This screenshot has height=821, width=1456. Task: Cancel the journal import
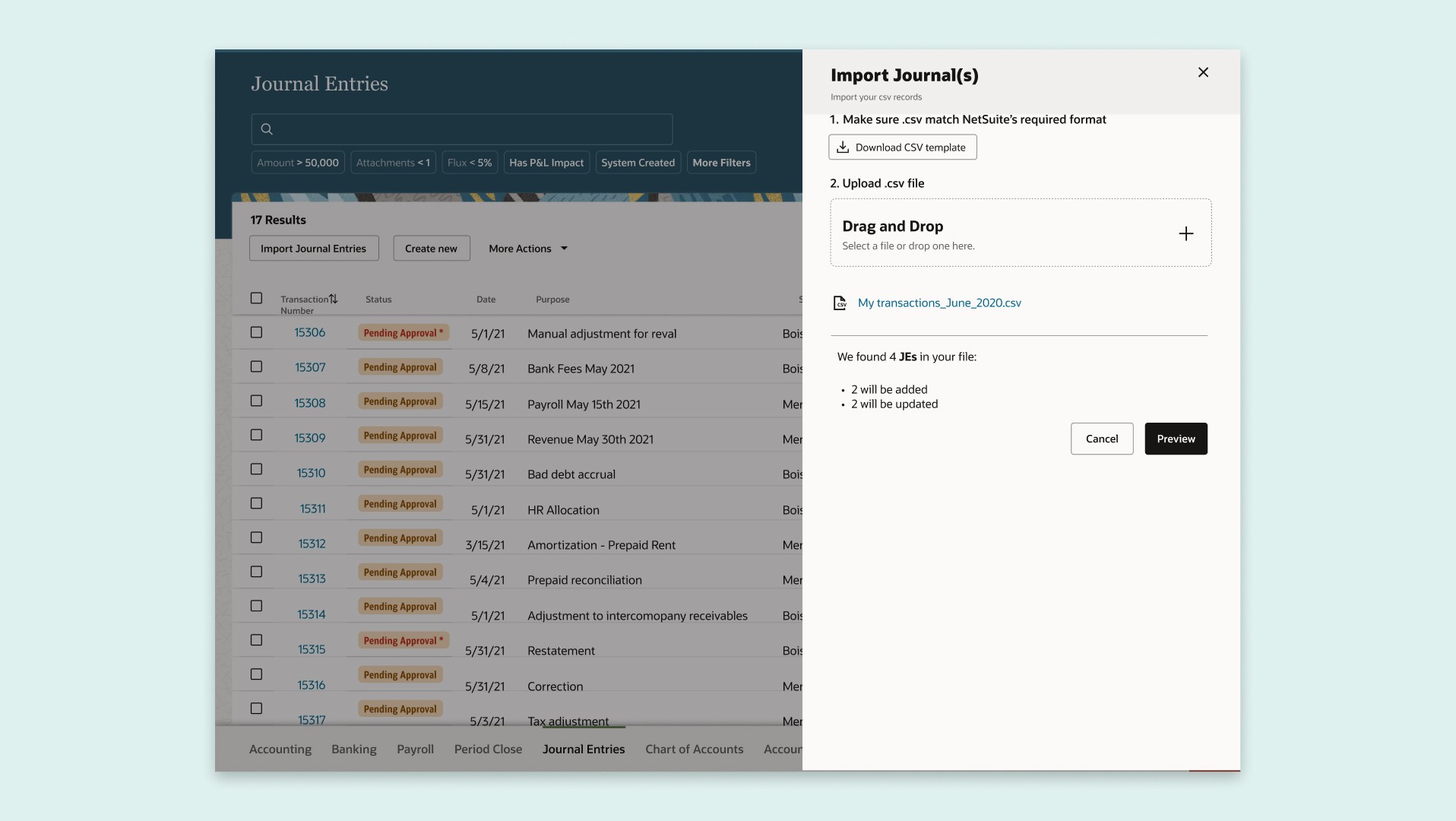[x=1101, y=439]
